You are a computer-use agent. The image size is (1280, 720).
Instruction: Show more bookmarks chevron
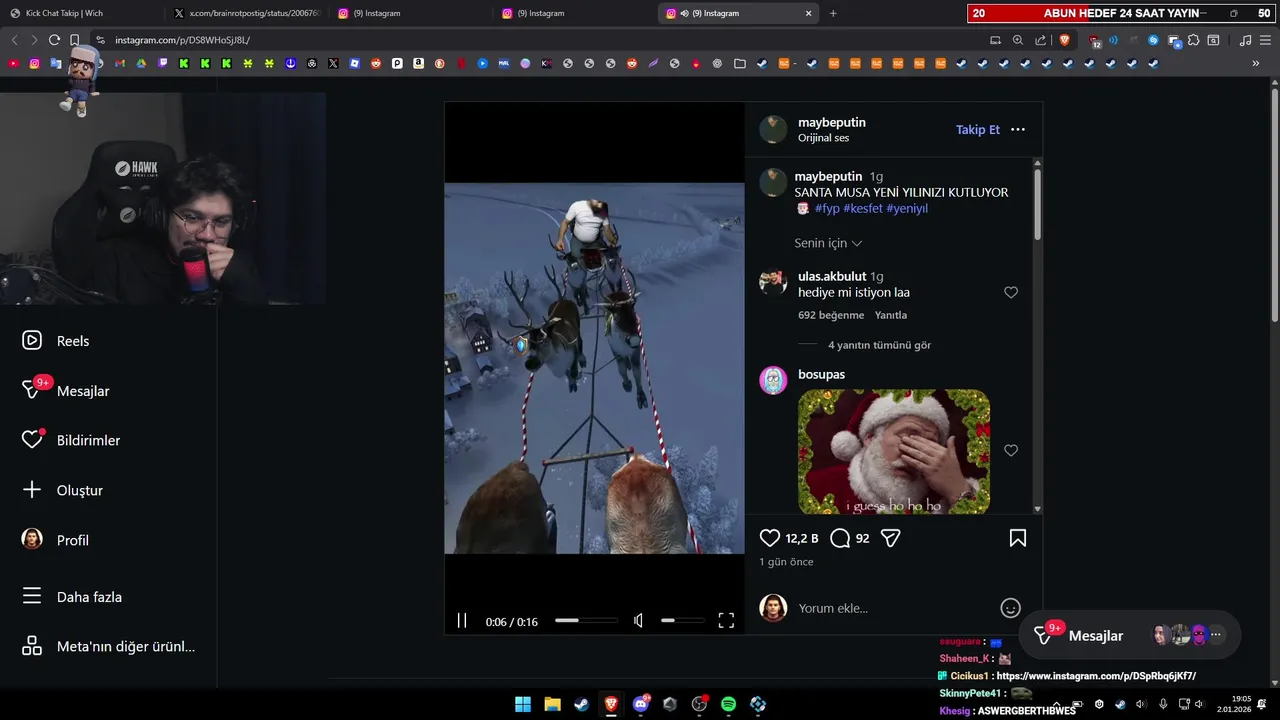[x=1256, y=63]
